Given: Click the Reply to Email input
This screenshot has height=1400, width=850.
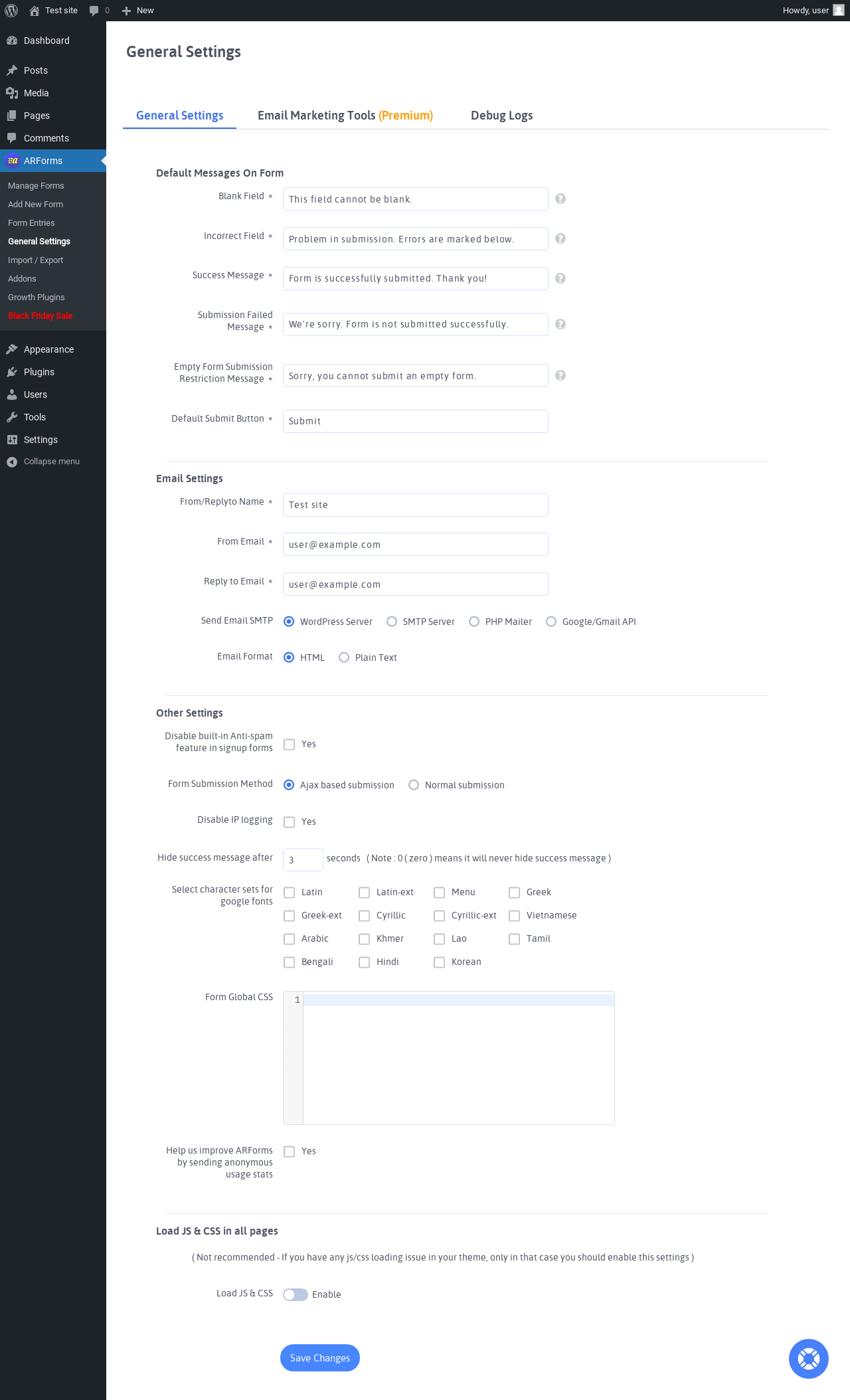Looking at the screenshot, I should coord(416,584).
